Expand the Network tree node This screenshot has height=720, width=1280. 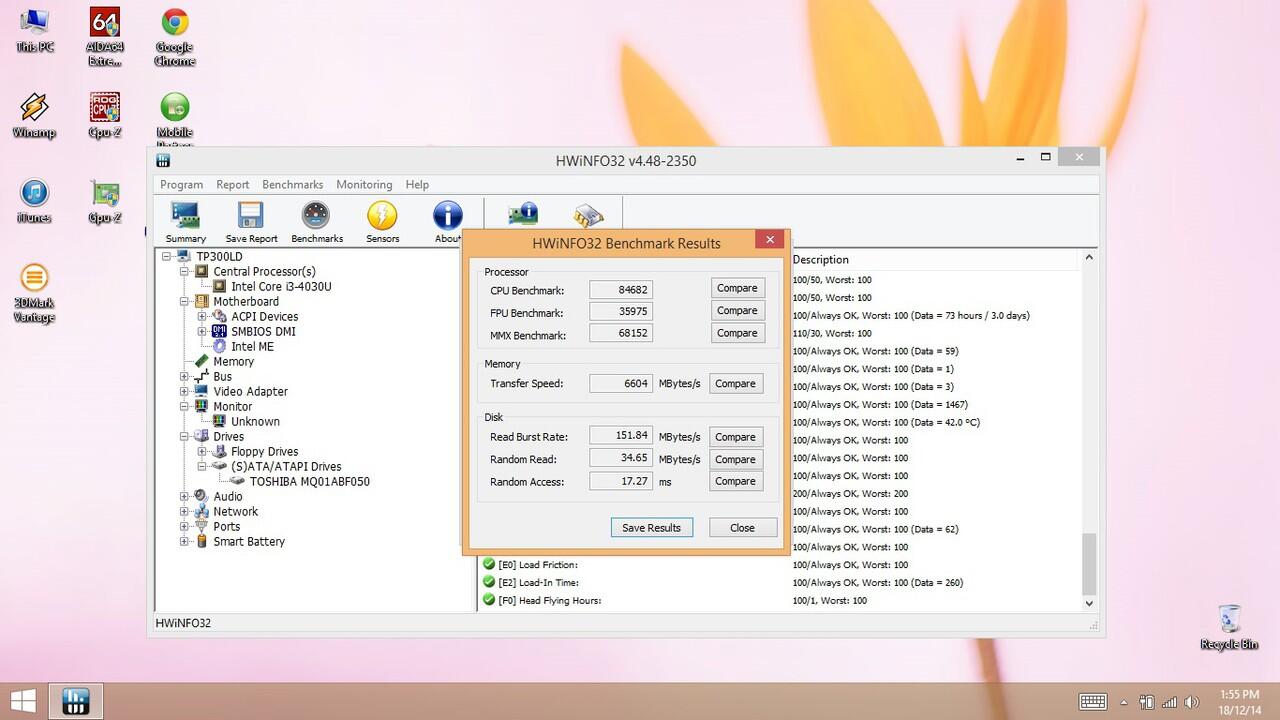tap(184, 512)
